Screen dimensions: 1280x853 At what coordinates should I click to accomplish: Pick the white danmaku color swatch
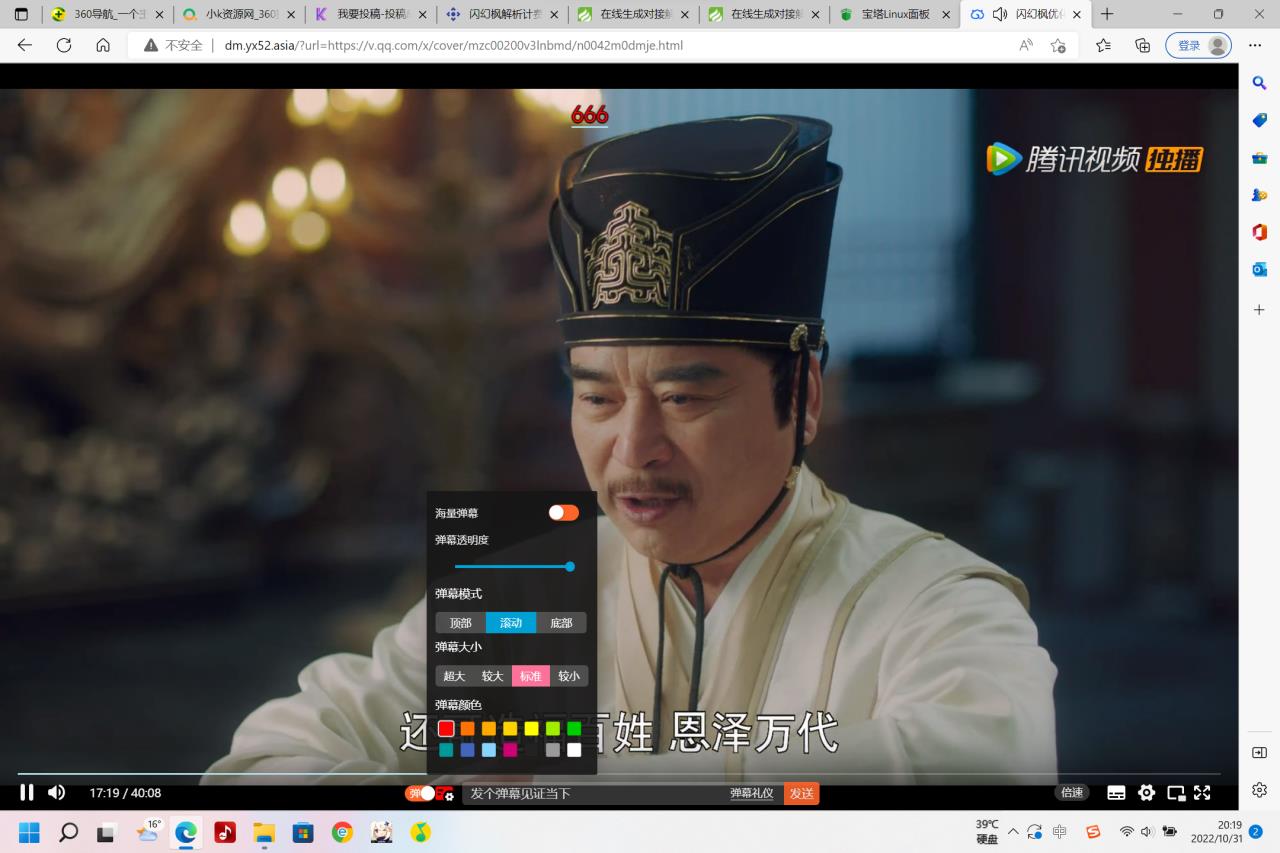574,750
